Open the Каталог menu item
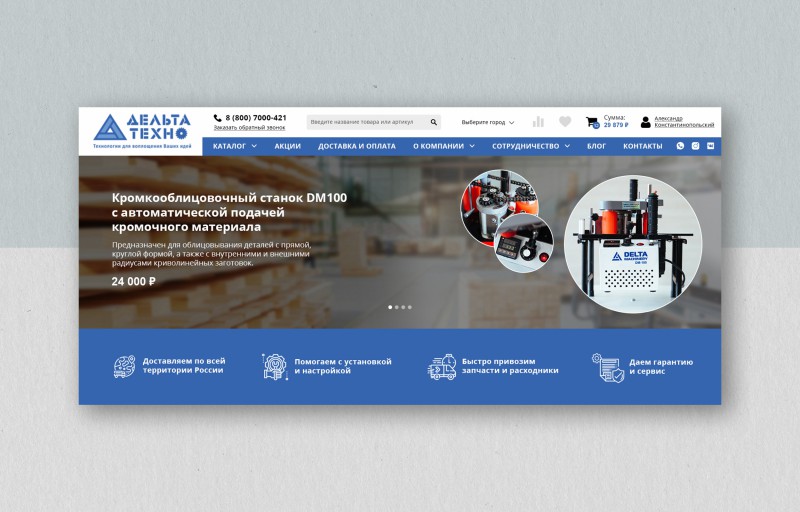 coord(230,146)
